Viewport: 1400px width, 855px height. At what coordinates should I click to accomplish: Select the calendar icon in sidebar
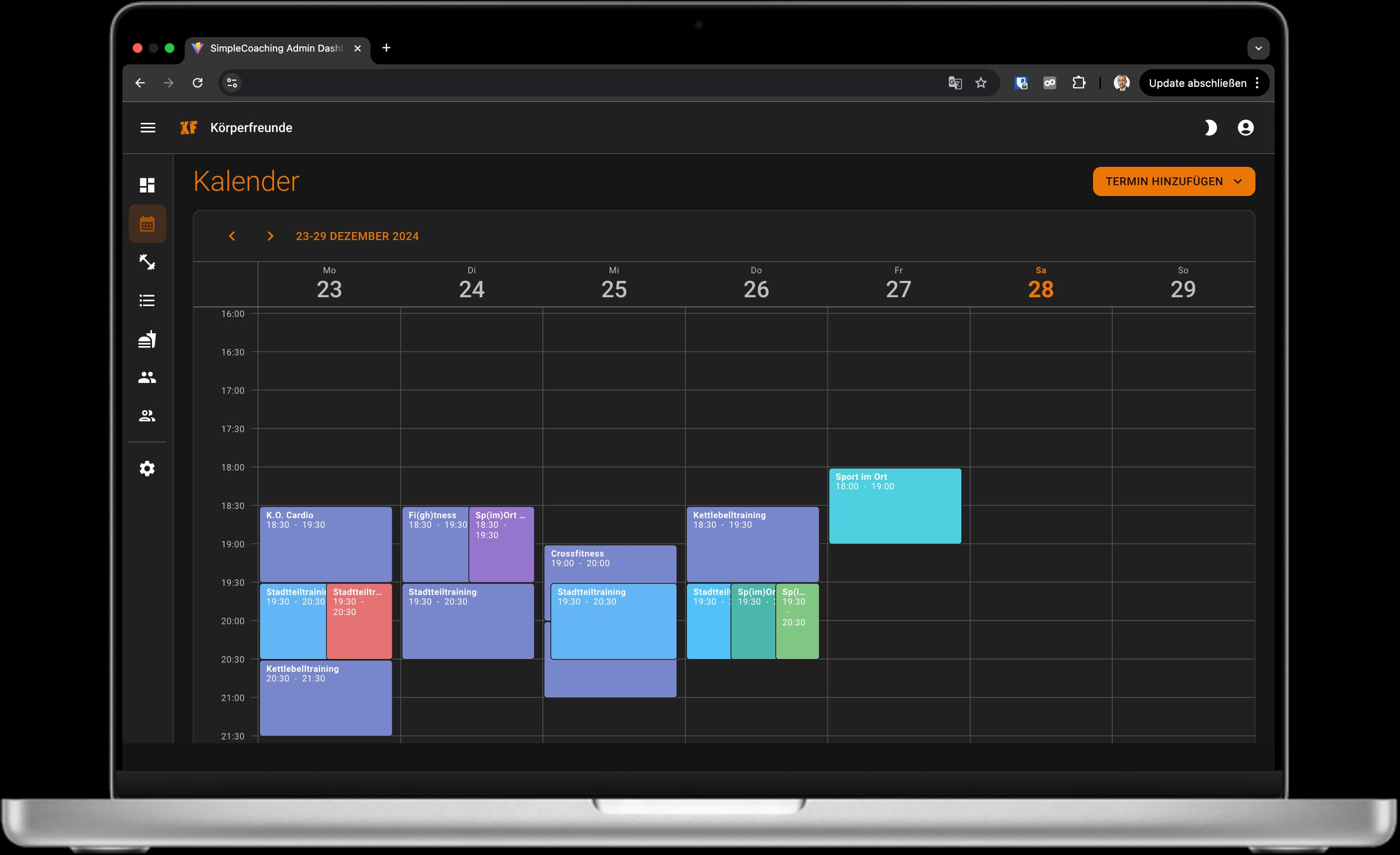(x=147, y=224)
